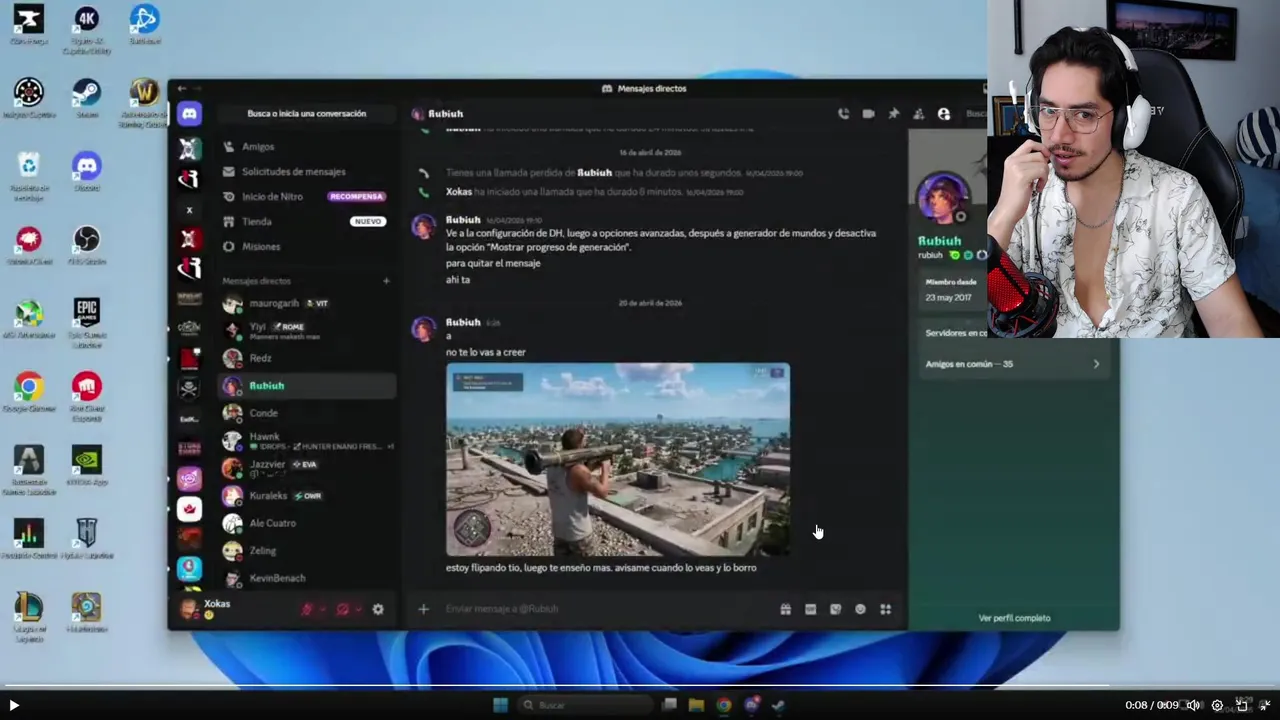Open the Discord desktop shortcut
This screenshot has width=1280, height=720.
[87, 170]
